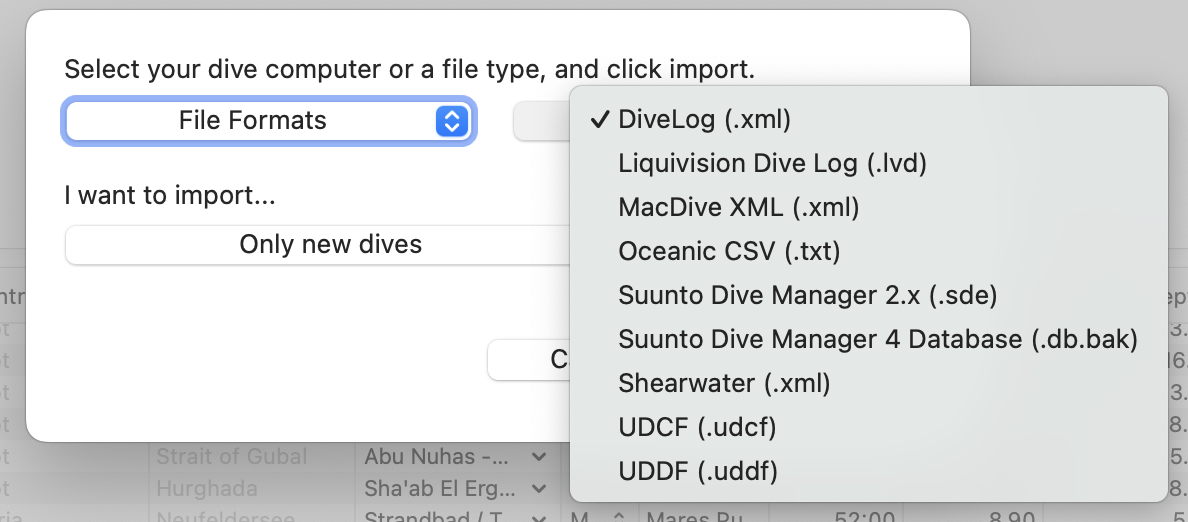
Task: Click the blue chevron arrows on File Formats
Action: [451, 122]
